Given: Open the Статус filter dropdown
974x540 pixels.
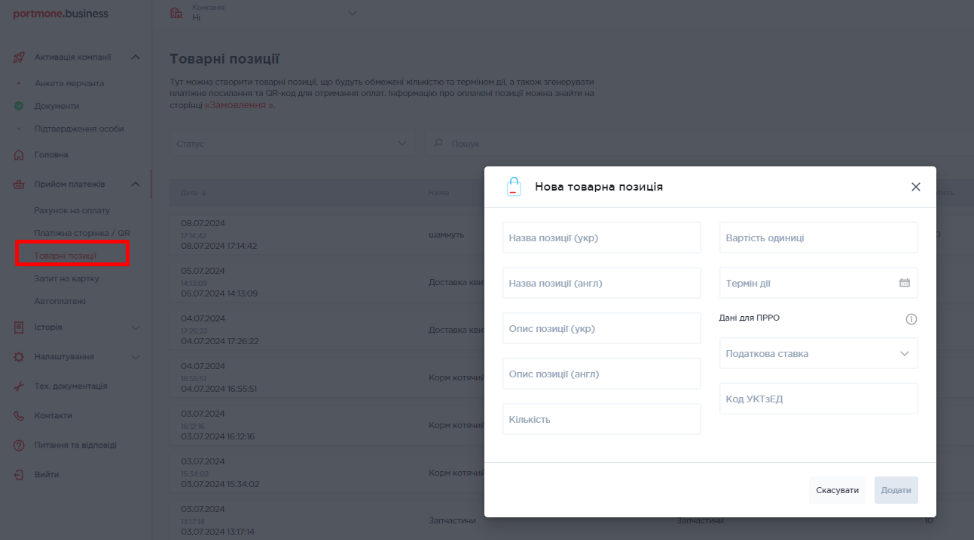Looking at the screenshot, I should [x=292, y=144].
